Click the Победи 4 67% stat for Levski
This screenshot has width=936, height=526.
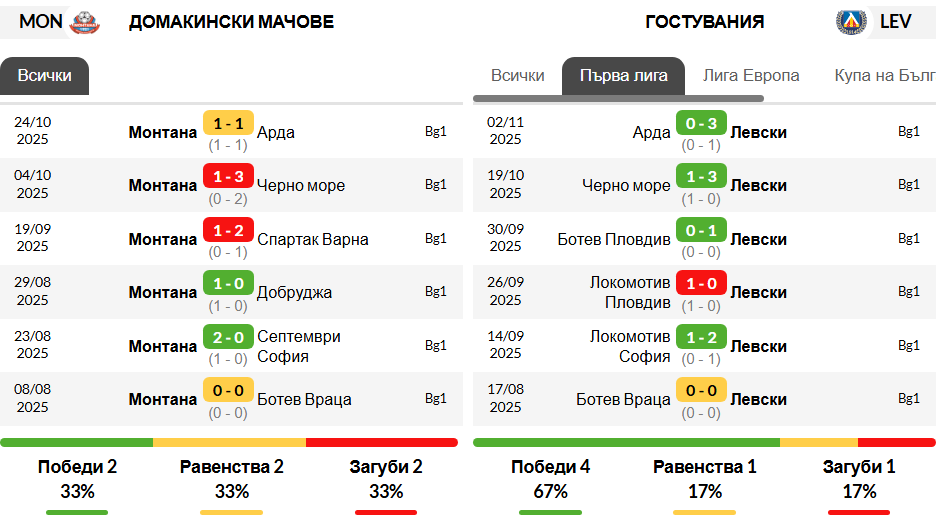550,479
